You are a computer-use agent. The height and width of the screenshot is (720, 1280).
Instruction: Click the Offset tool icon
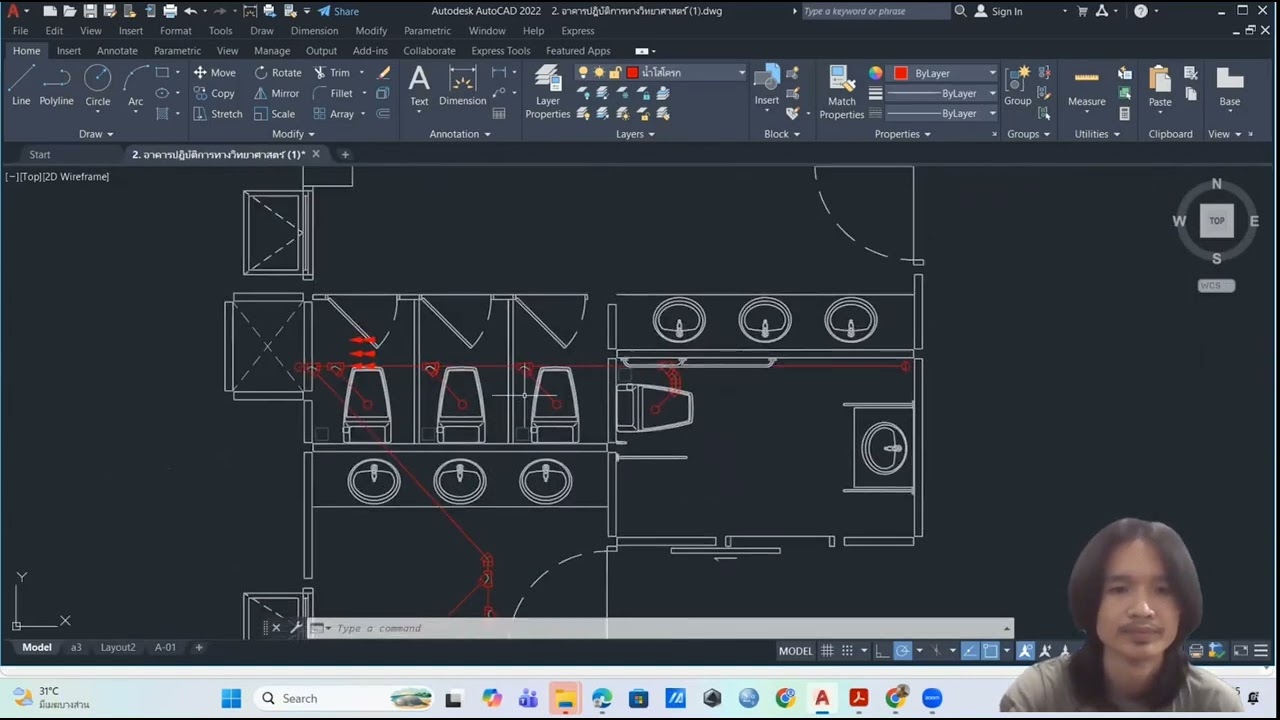383,114
